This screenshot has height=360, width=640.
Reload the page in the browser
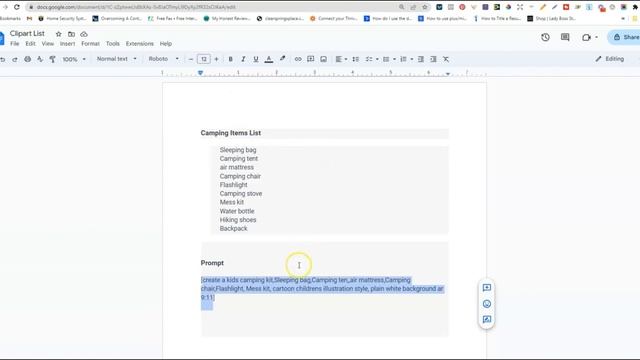[x=17, y=7]
